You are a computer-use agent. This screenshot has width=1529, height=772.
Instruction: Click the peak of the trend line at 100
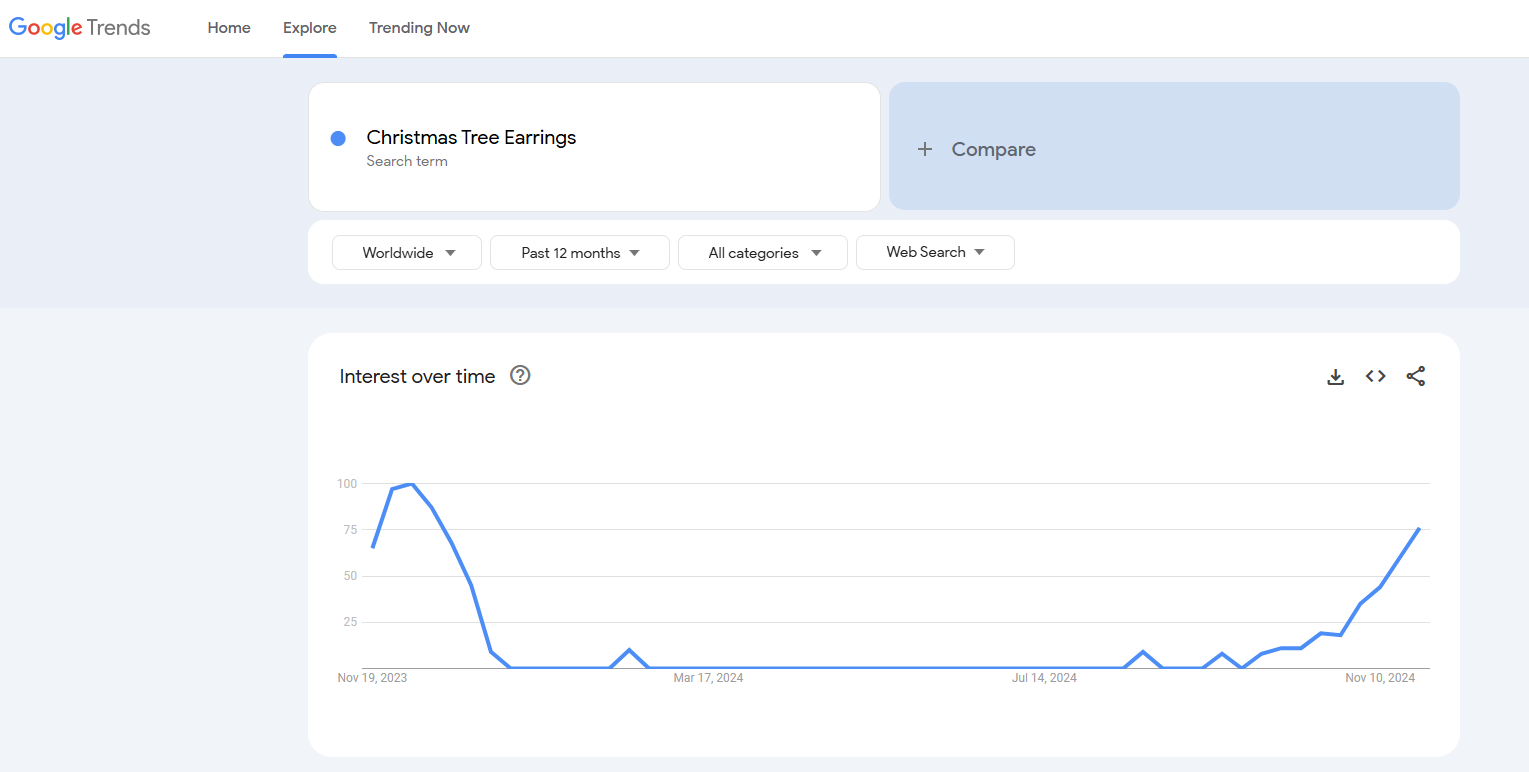[411, 484]
